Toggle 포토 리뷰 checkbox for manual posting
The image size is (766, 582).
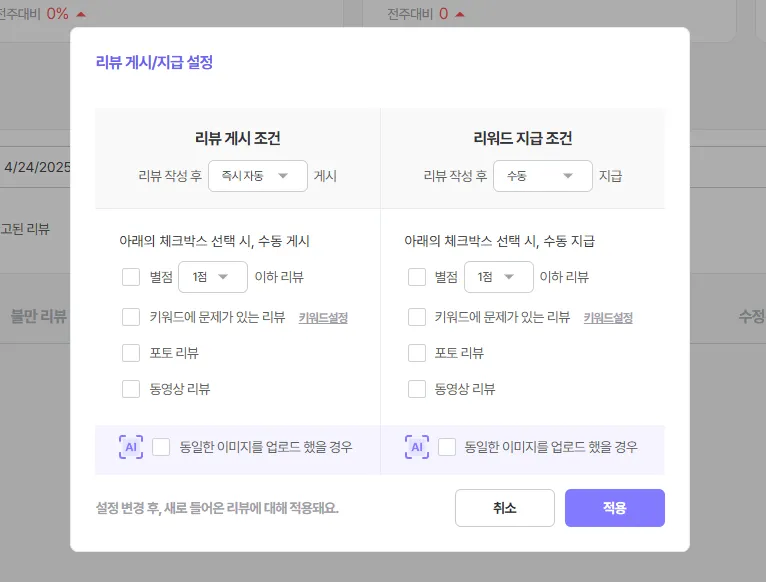[x=131, y=353]
